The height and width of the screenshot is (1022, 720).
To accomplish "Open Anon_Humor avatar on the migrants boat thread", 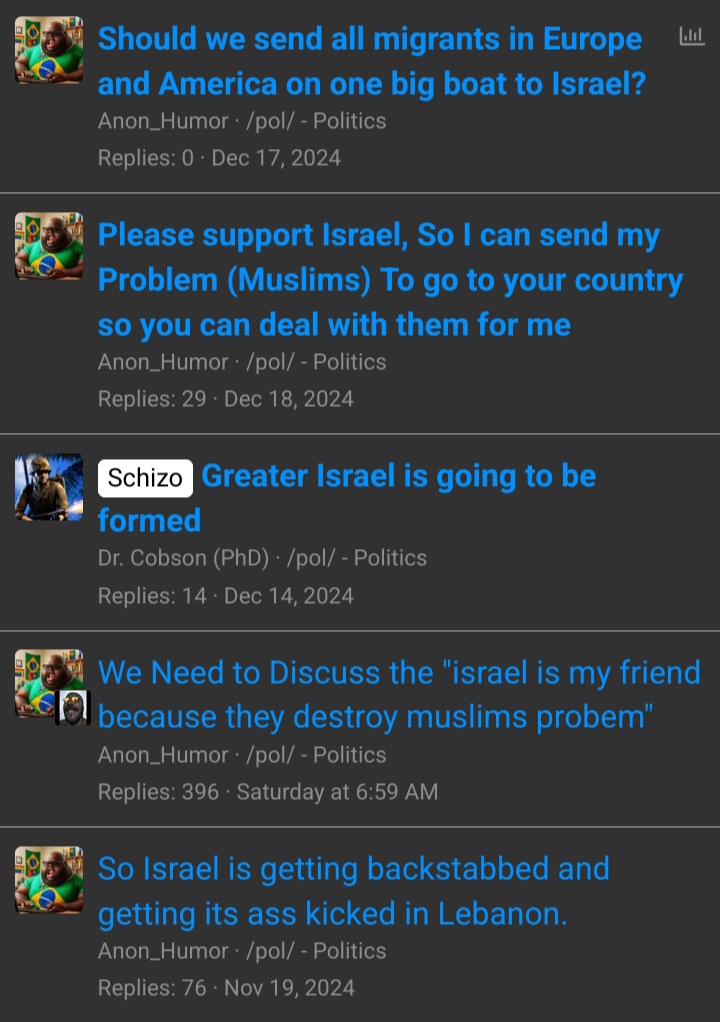I will pyautogui.click(x=49, y=50).
